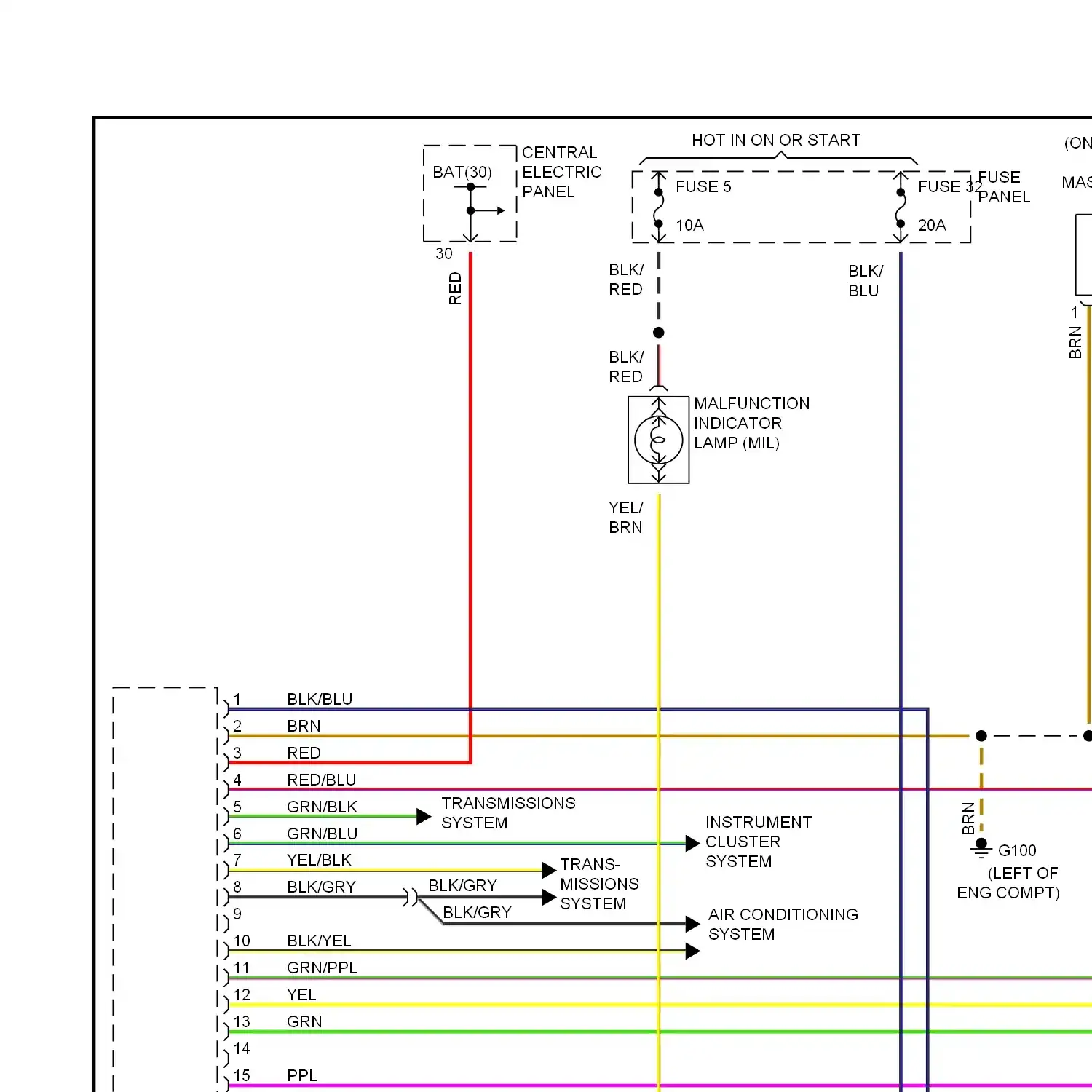1092x1092 pixels.
Task: Click the TRANS-MISSIONS SYSTEM label near pin 7
Action: [x=599, y=884]
